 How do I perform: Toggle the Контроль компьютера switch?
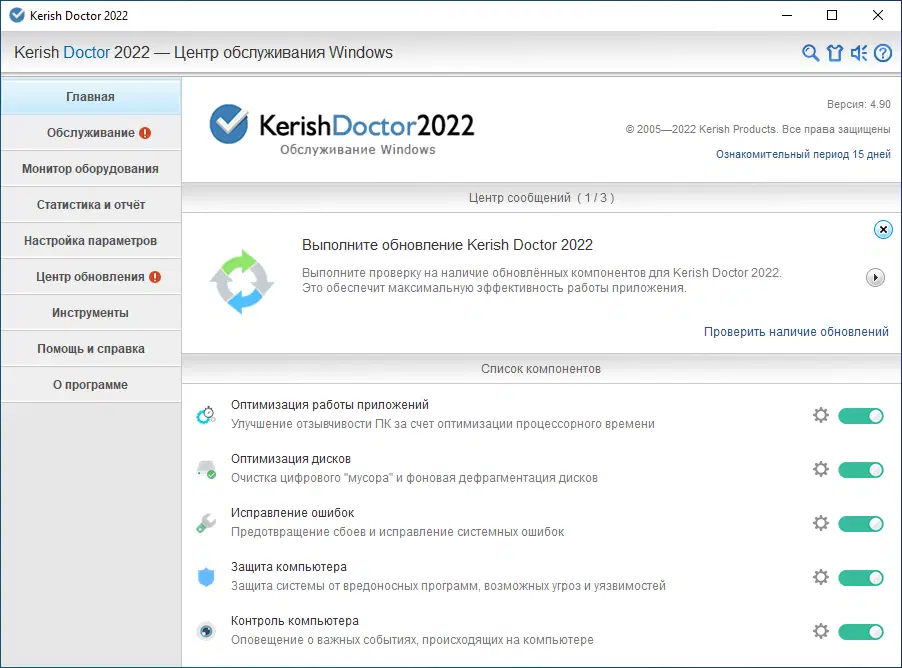pyautogui.click(x=861, y=632)
